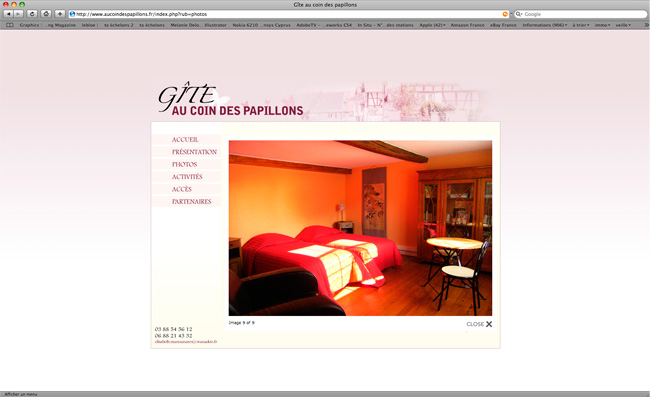The width and height of the screenshot is (650, 397).
Task: Expand the Informations (906) bookmark folder
Action: coord(545,25)
